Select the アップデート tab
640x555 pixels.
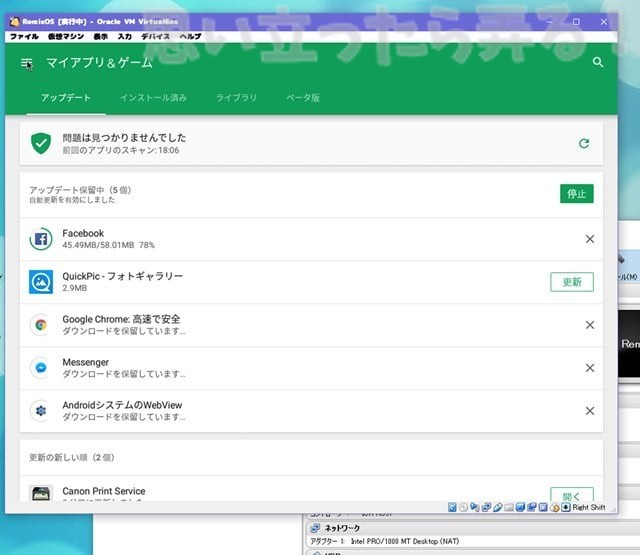coord(66,98)
